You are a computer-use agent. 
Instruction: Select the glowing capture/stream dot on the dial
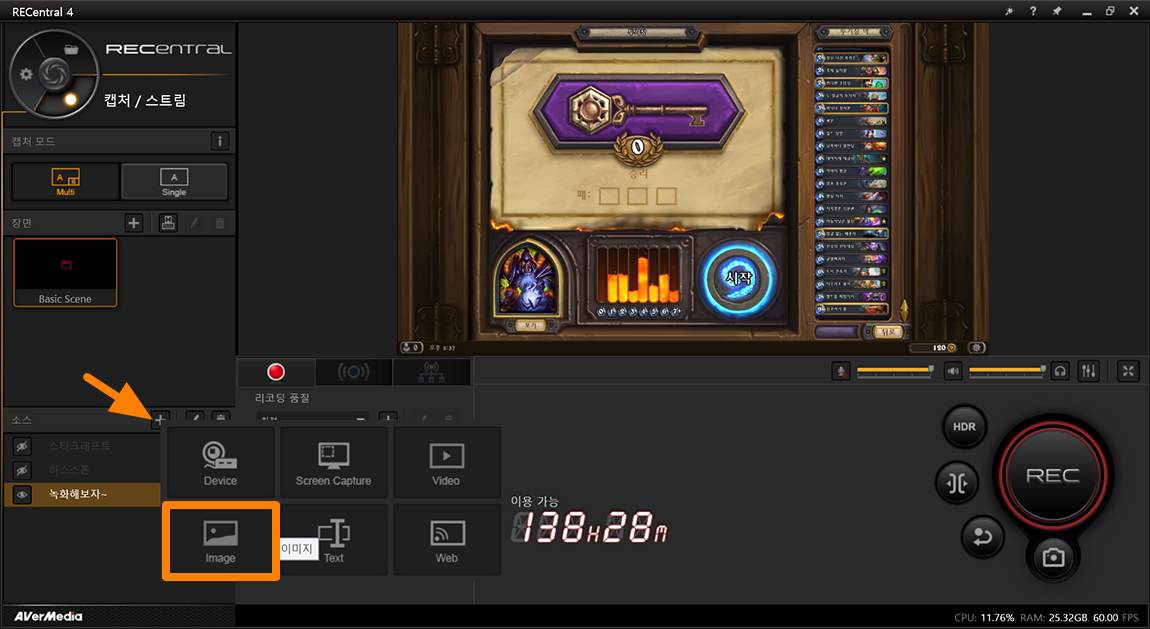click(70, 99)
